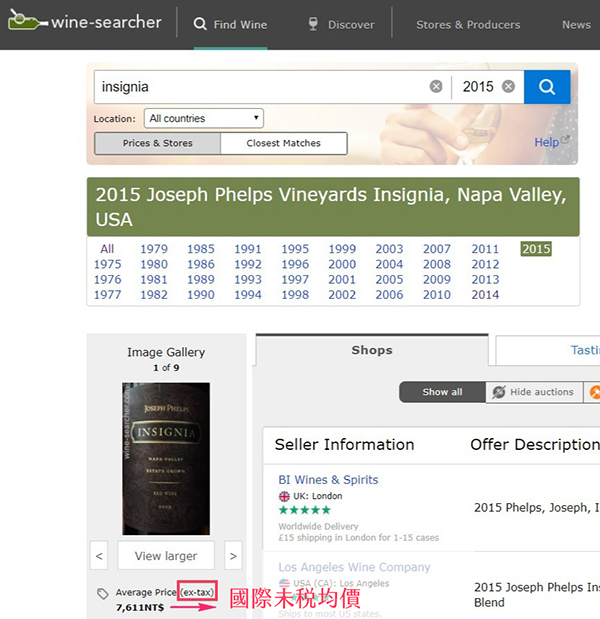Click the 2015 Joseph Phelps Vineyards title
Viewport: 600px width, 619px height.
(x=331, y=207)
